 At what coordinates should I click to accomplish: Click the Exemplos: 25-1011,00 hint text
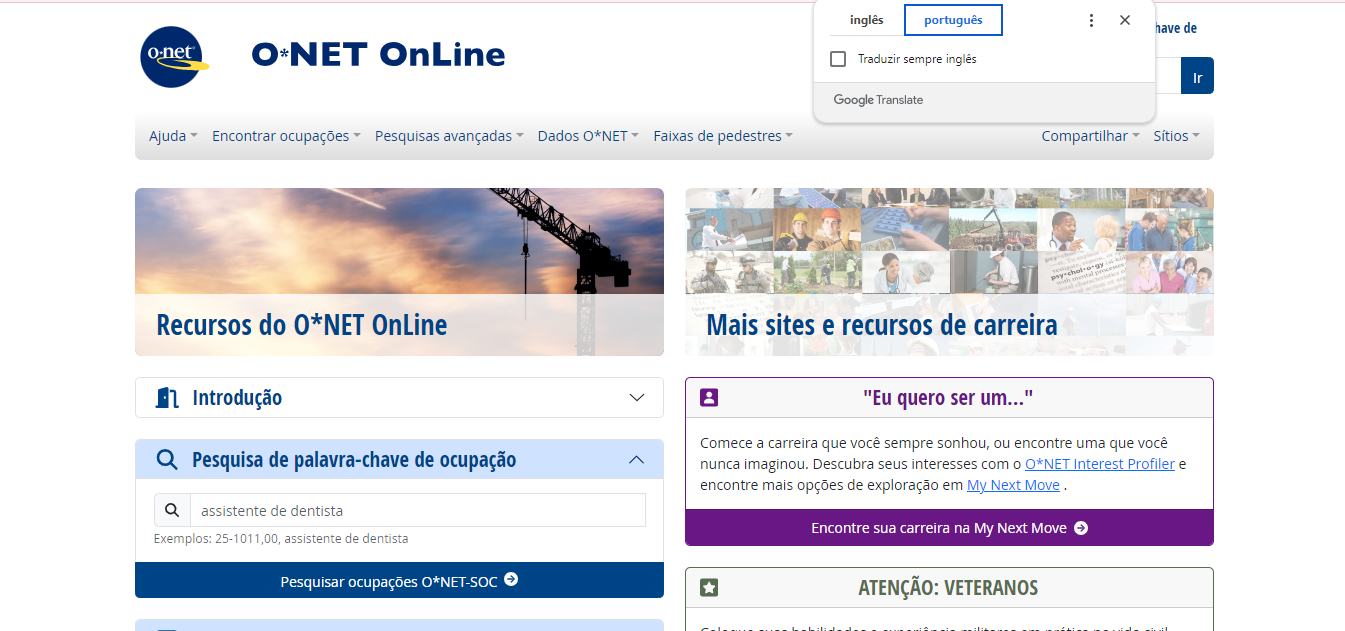tap(281, 538)
